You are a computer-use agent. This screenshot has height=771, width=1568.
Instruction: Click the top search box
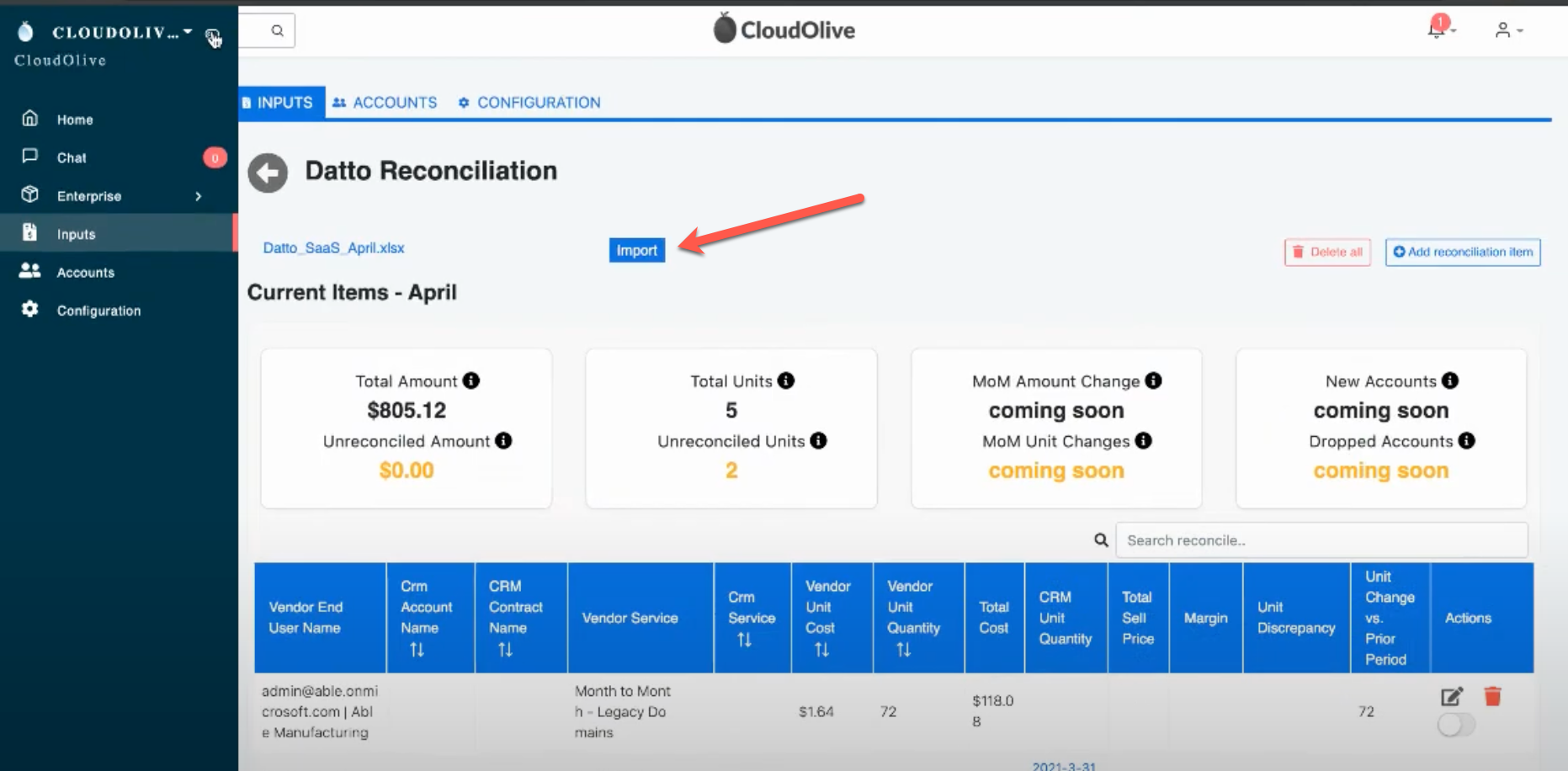coord(267,31)
